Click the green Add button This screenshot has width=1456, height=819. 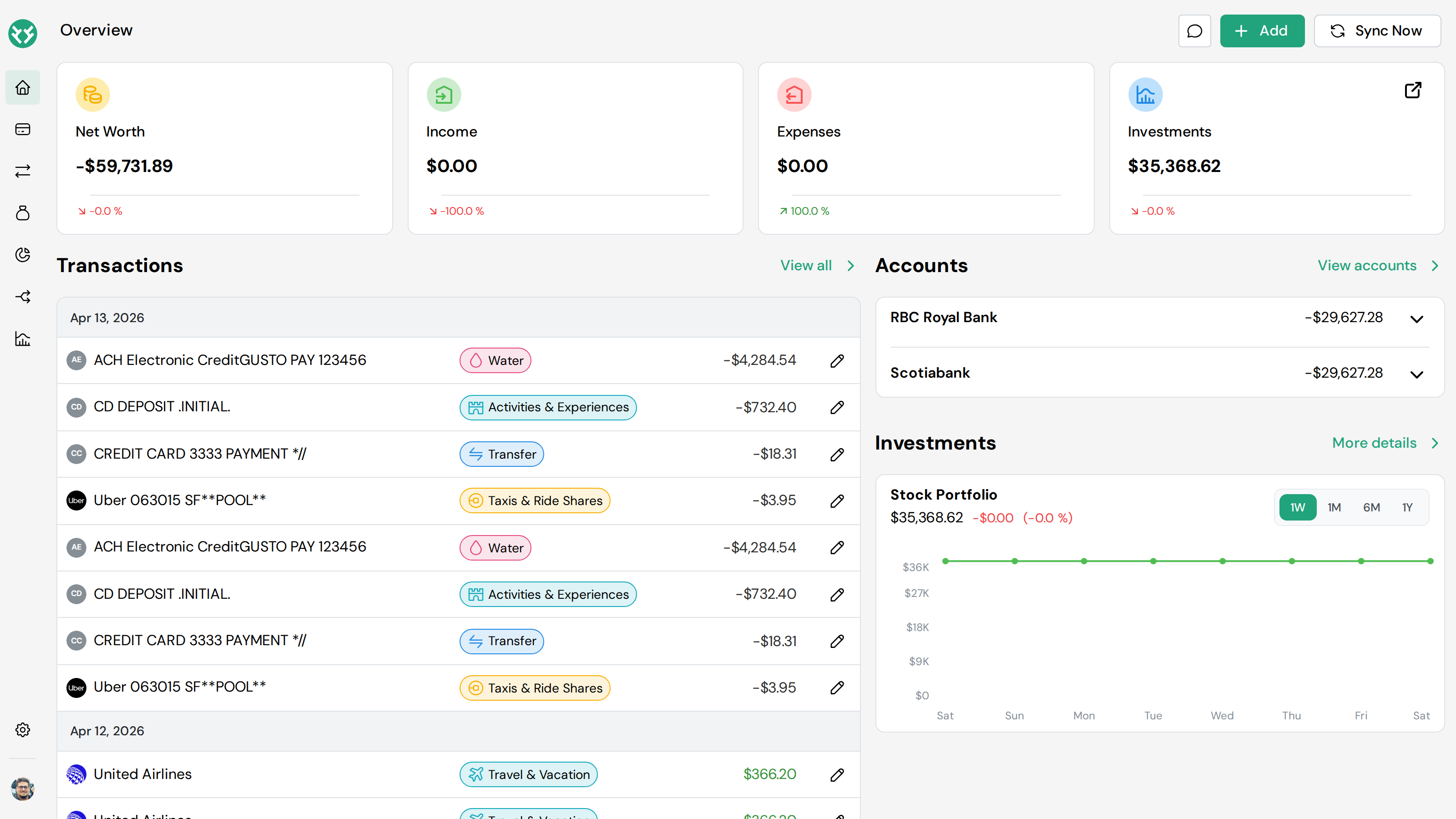(x=1262, y=30)
